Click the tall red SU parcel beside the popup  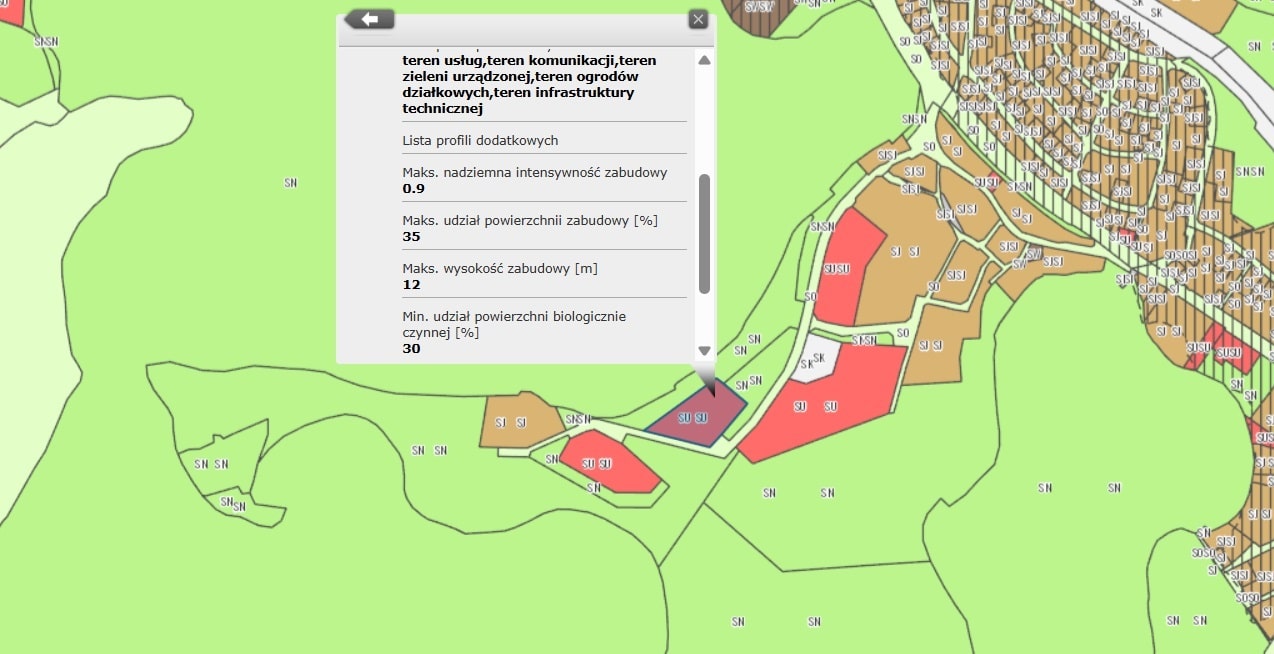pyautogui.click(x=846, y=268)
